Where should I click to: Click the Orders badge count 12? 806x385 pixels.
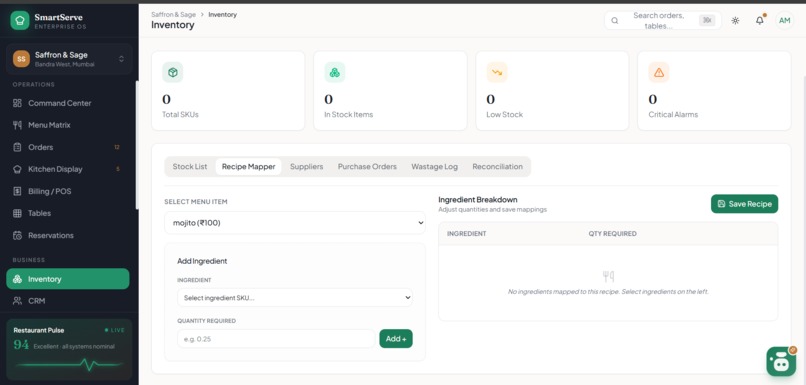click(x=117, y=148)
